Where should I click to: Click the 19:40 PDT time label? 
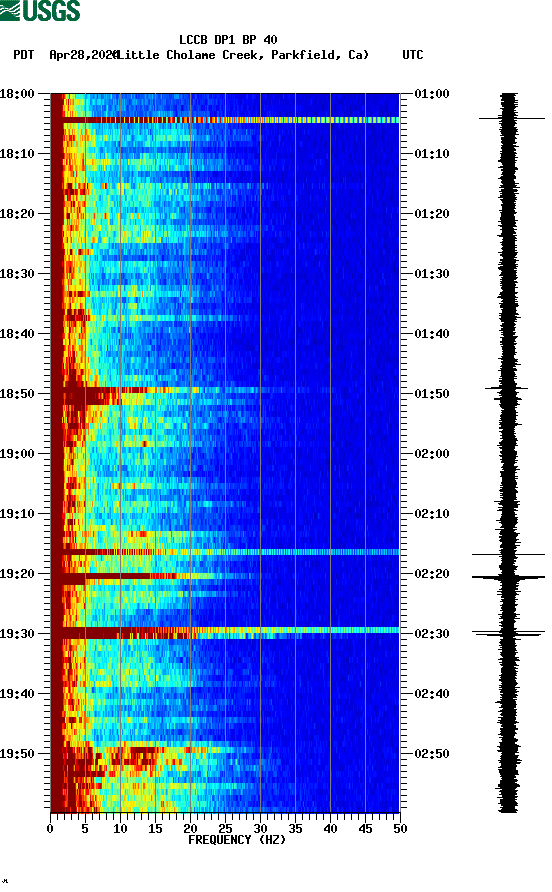[17, 693]
